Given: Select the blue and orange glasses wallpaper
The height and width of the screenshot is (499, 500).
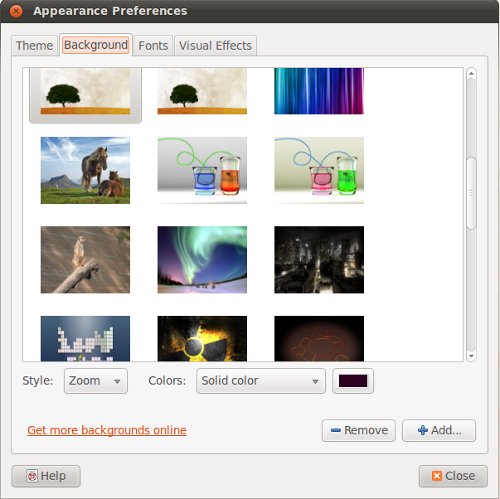Looking at the screenshot, I should (202, 170).
